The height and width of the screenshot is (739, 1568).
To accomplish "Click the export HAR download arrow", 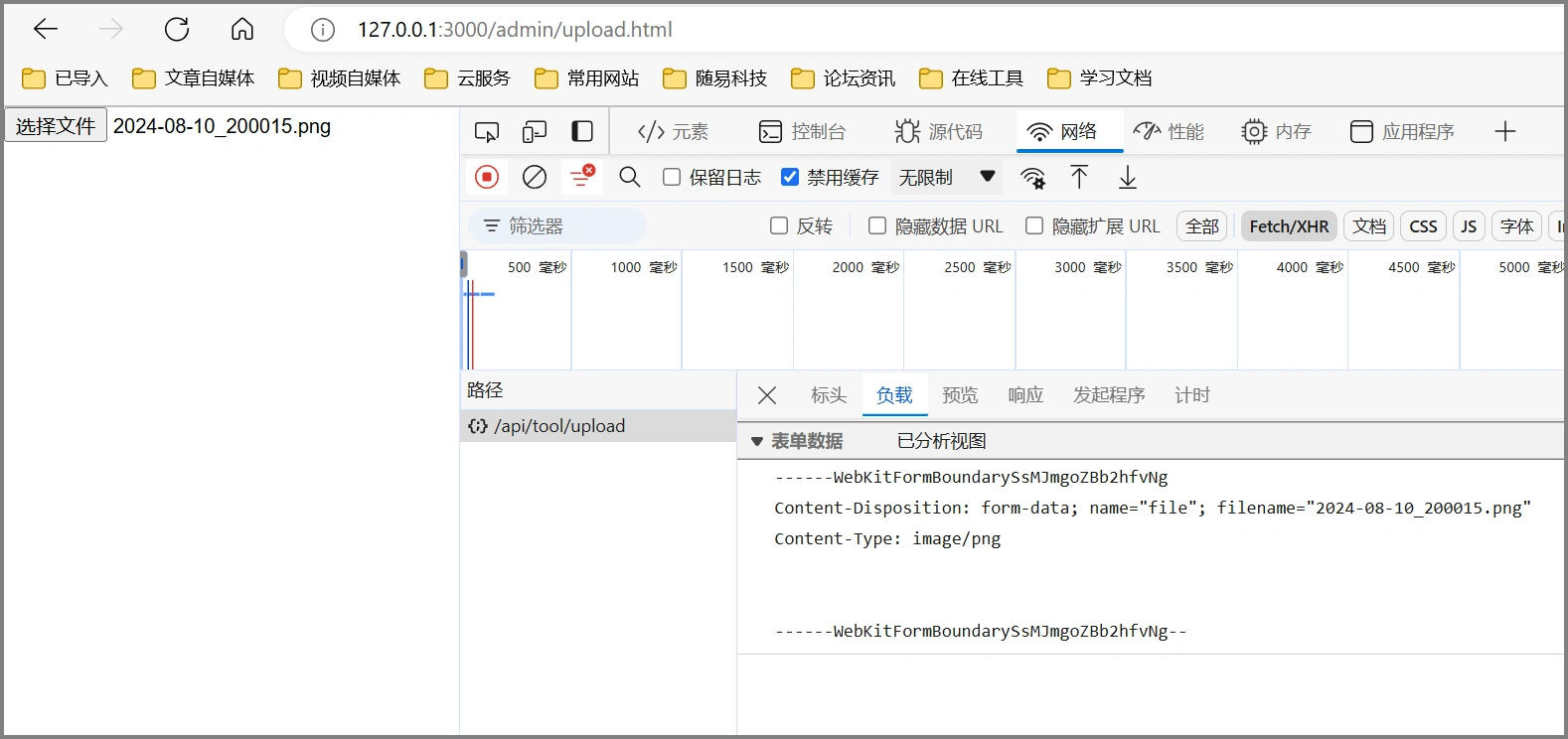I will [x=1128, y=177].
